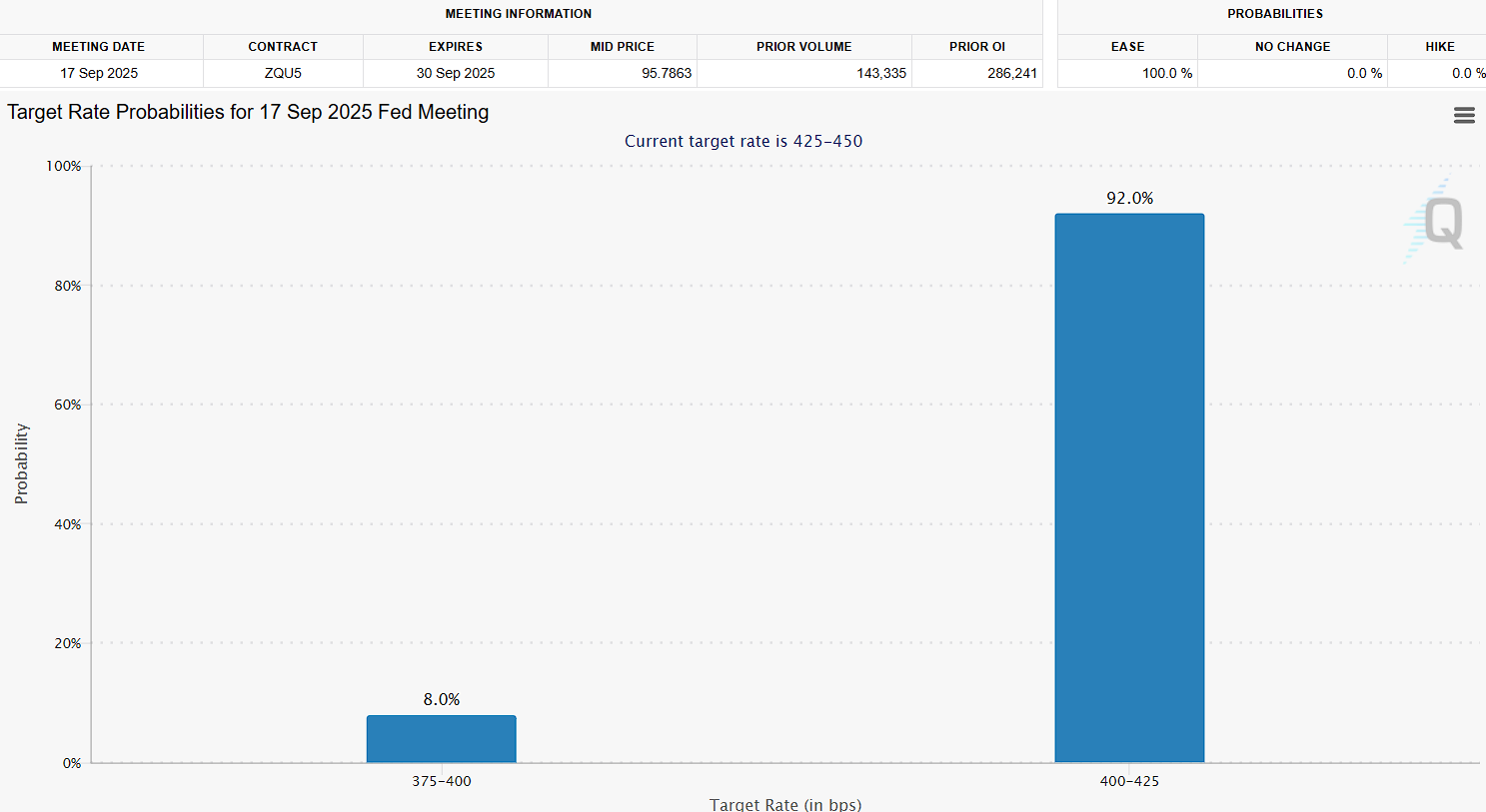Select the EASE probability header
The image size is (1486, 812).
coord(1127,47)
